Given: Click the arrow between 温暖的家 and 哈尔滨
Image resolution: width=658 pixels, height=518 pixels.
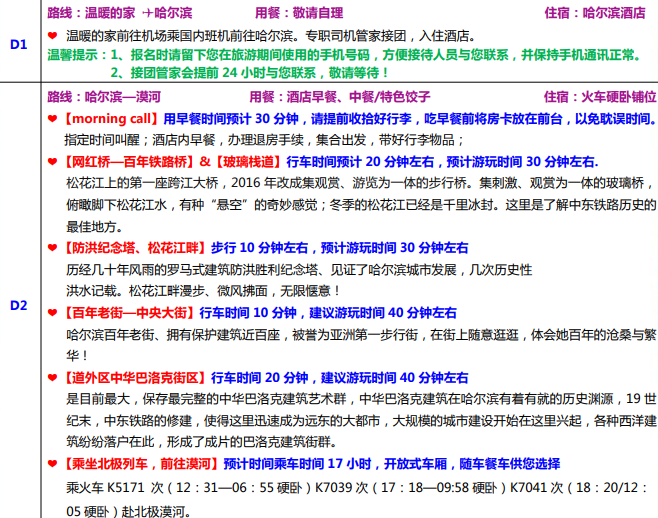Looking at the screenshot, I should coord(147,14).
